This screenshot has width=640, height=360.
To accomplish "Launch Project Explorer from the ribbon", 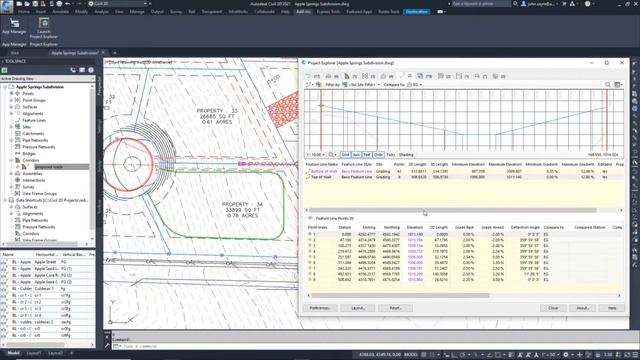I will [44, 23].
